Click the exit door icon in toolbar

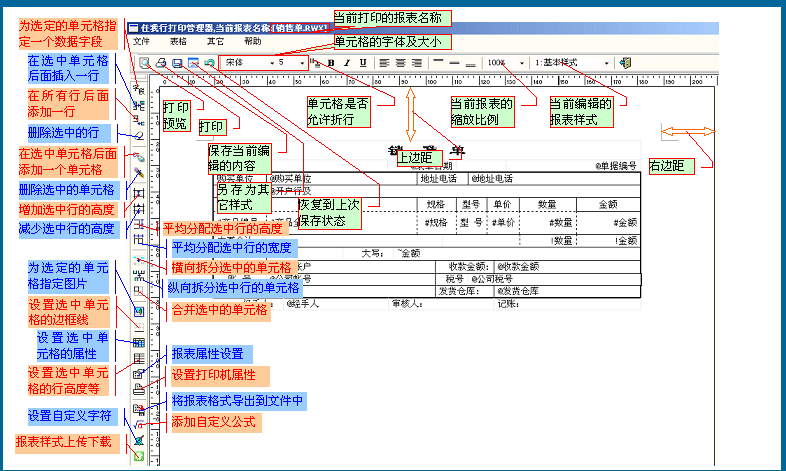(625, 63)
